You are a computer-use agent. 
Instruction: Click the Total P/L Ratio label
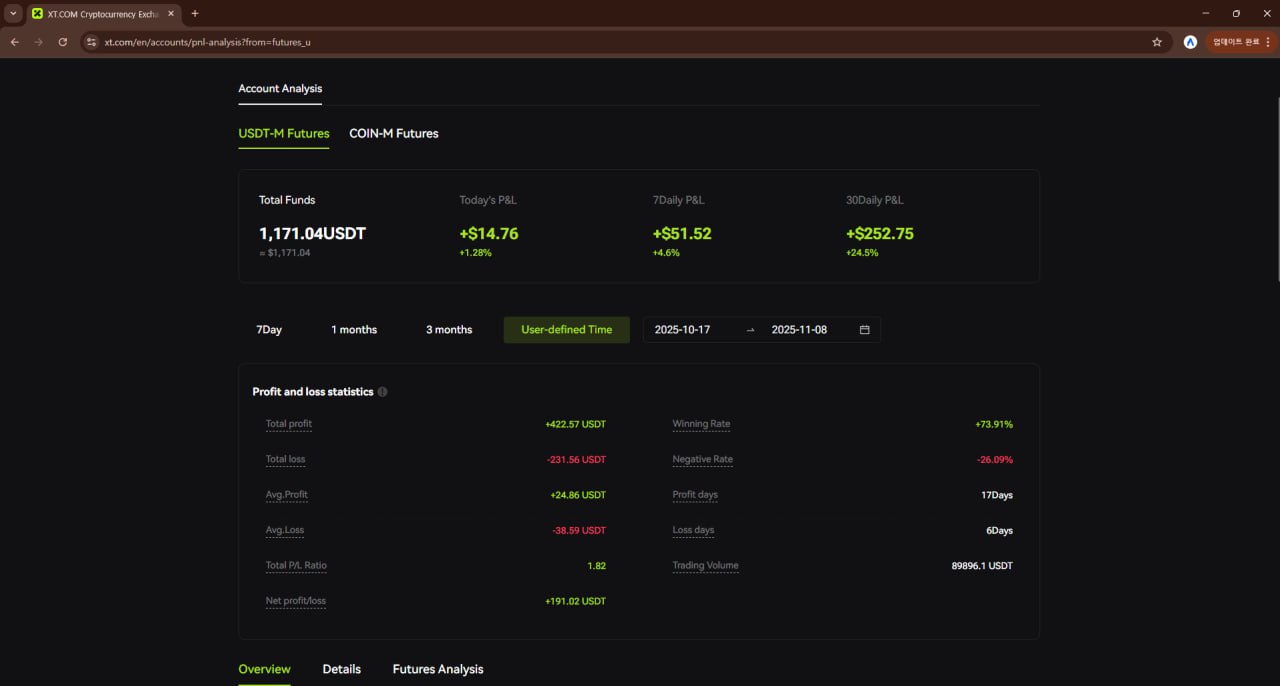tap(296, 566)
